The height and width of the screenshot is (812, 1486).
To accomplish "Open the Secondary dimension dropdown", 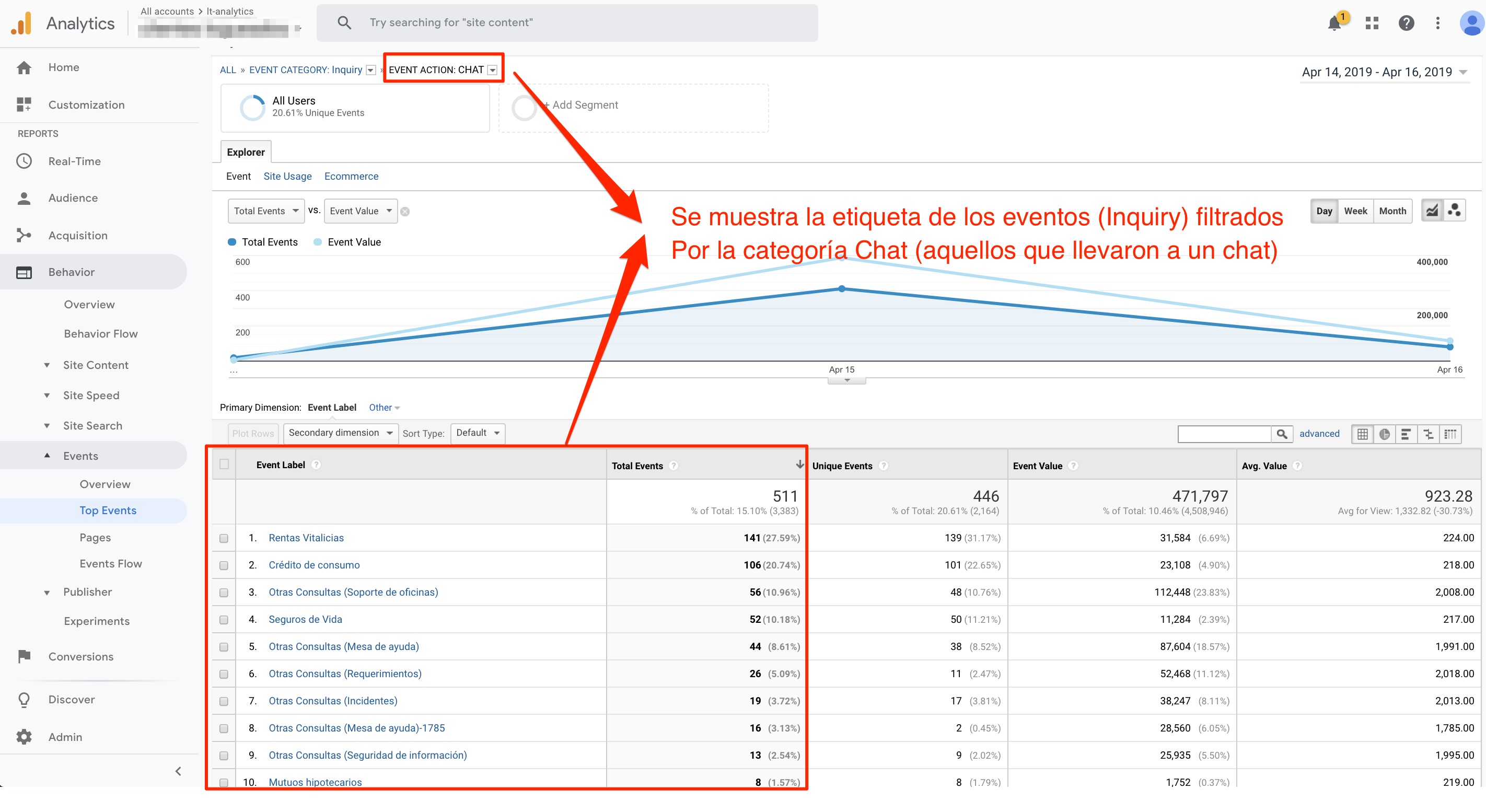I will coord(340,433).
